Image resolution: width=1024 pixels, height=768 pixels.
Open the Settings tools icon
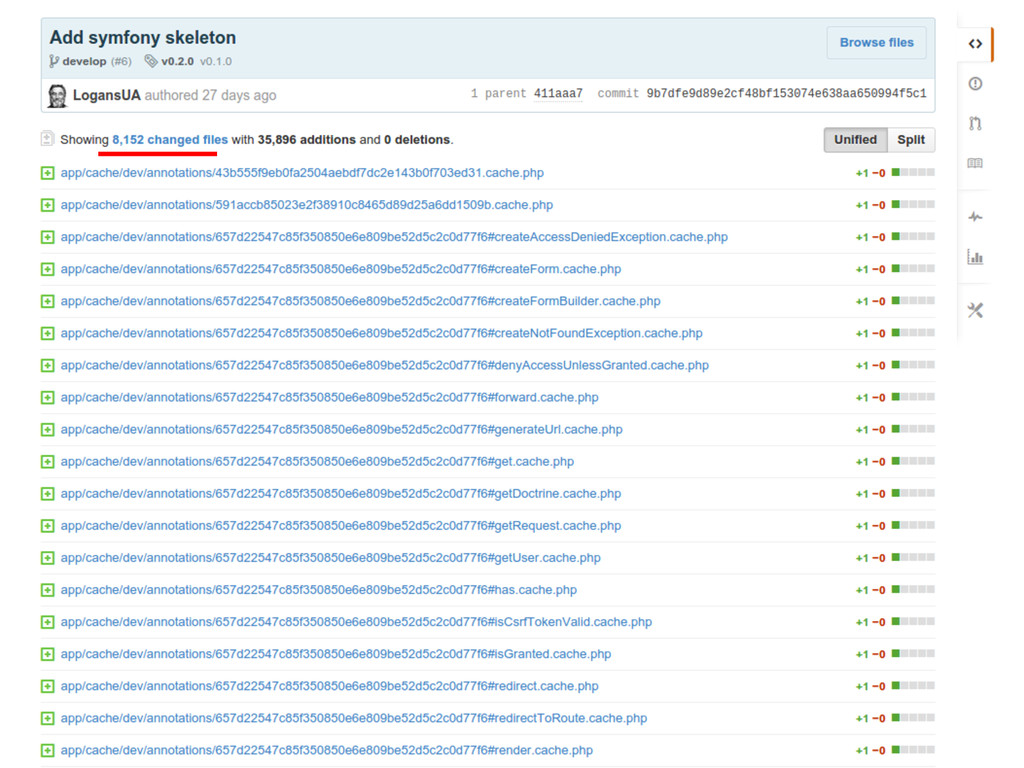pos(975,310)
